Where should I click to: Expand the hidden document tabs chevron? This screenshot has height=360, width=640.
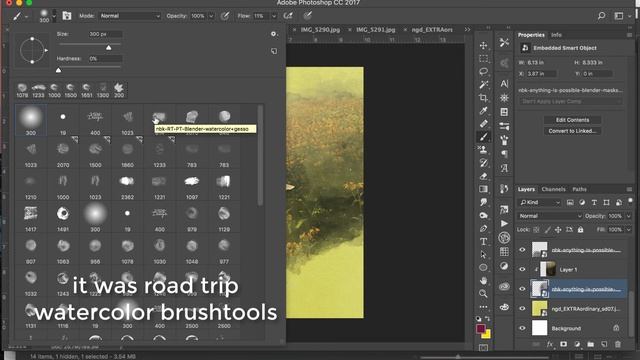tap(467, 30)
